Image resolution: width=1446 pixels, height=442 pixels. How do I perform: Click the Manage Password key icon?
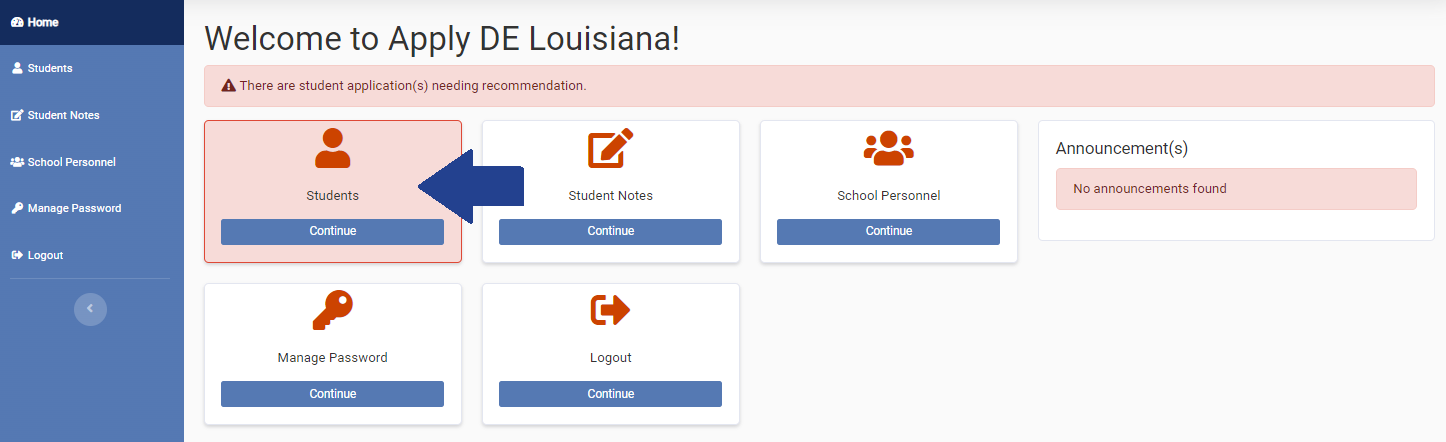pyautogui.click(x=332, y=311)
